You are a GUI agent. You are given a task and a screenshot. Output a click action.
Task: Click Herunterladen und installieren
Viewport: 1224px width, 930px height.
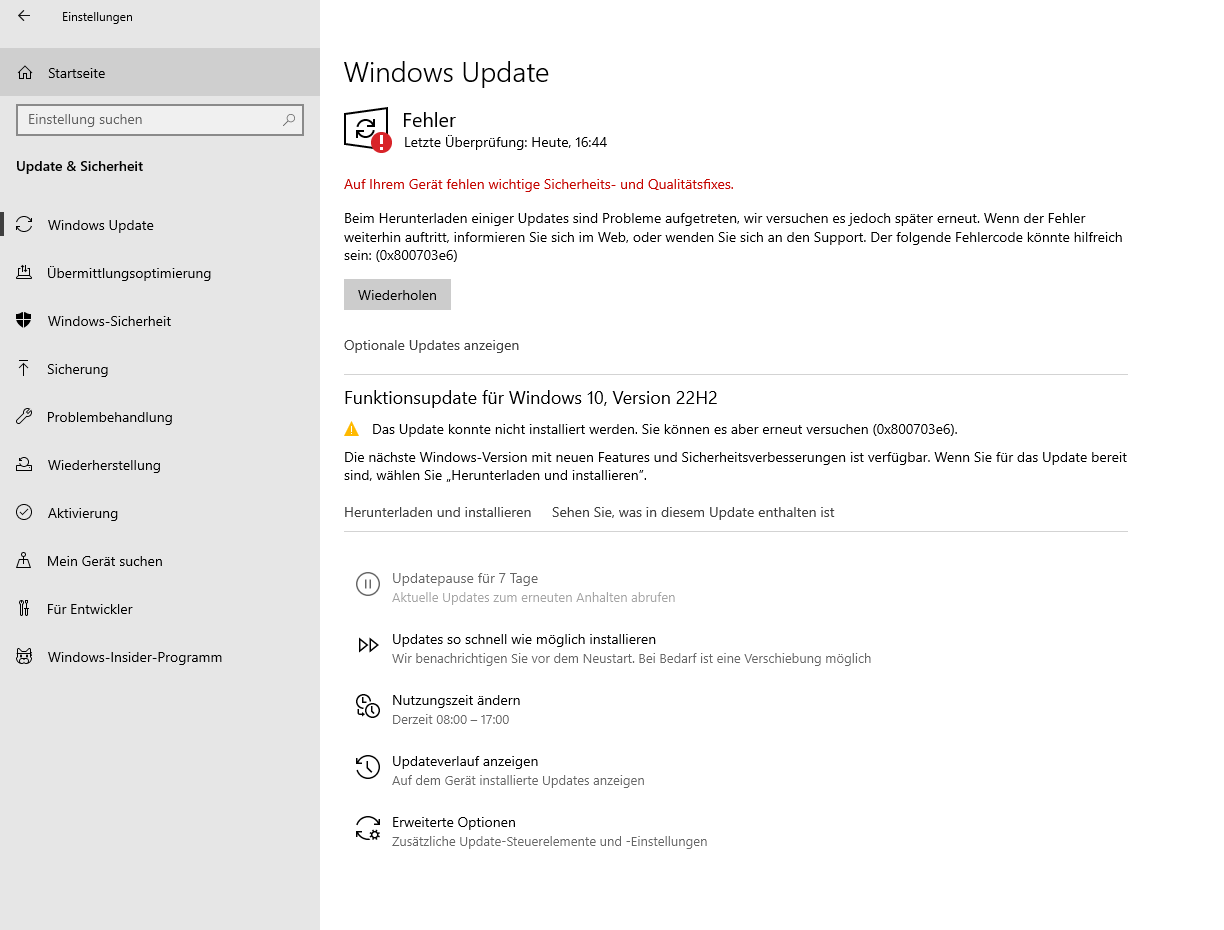(437, 512)
